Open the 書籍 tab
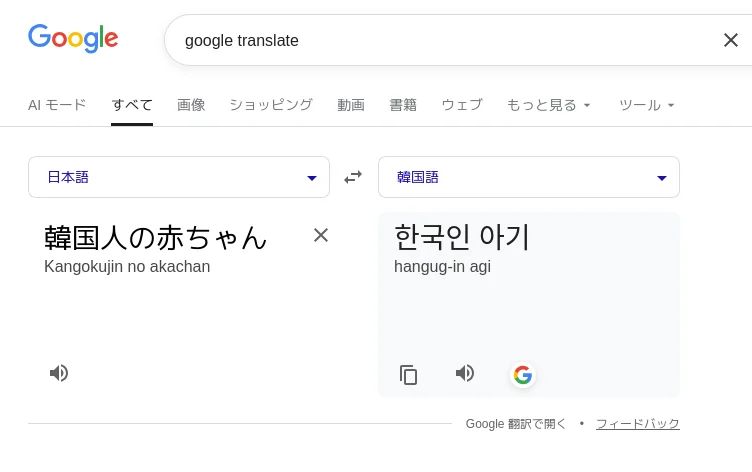This screenshot has width=752, height=472. (x=403, y=105)
